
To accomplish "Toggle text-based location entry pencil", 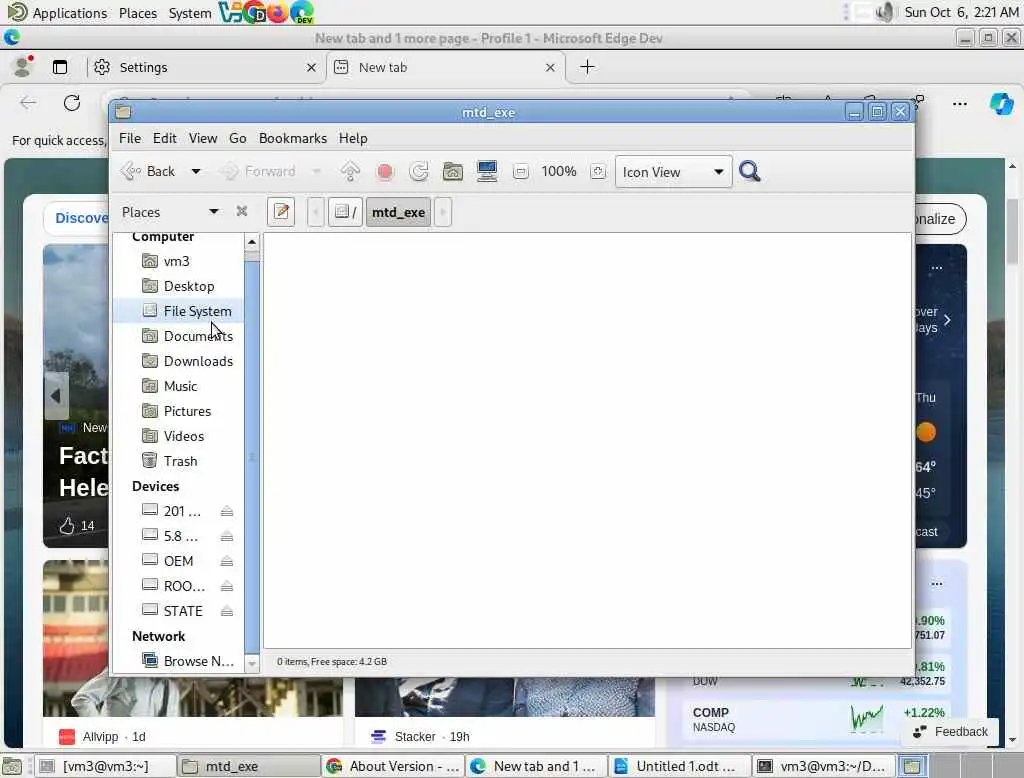I will click(x=281, y=212).
